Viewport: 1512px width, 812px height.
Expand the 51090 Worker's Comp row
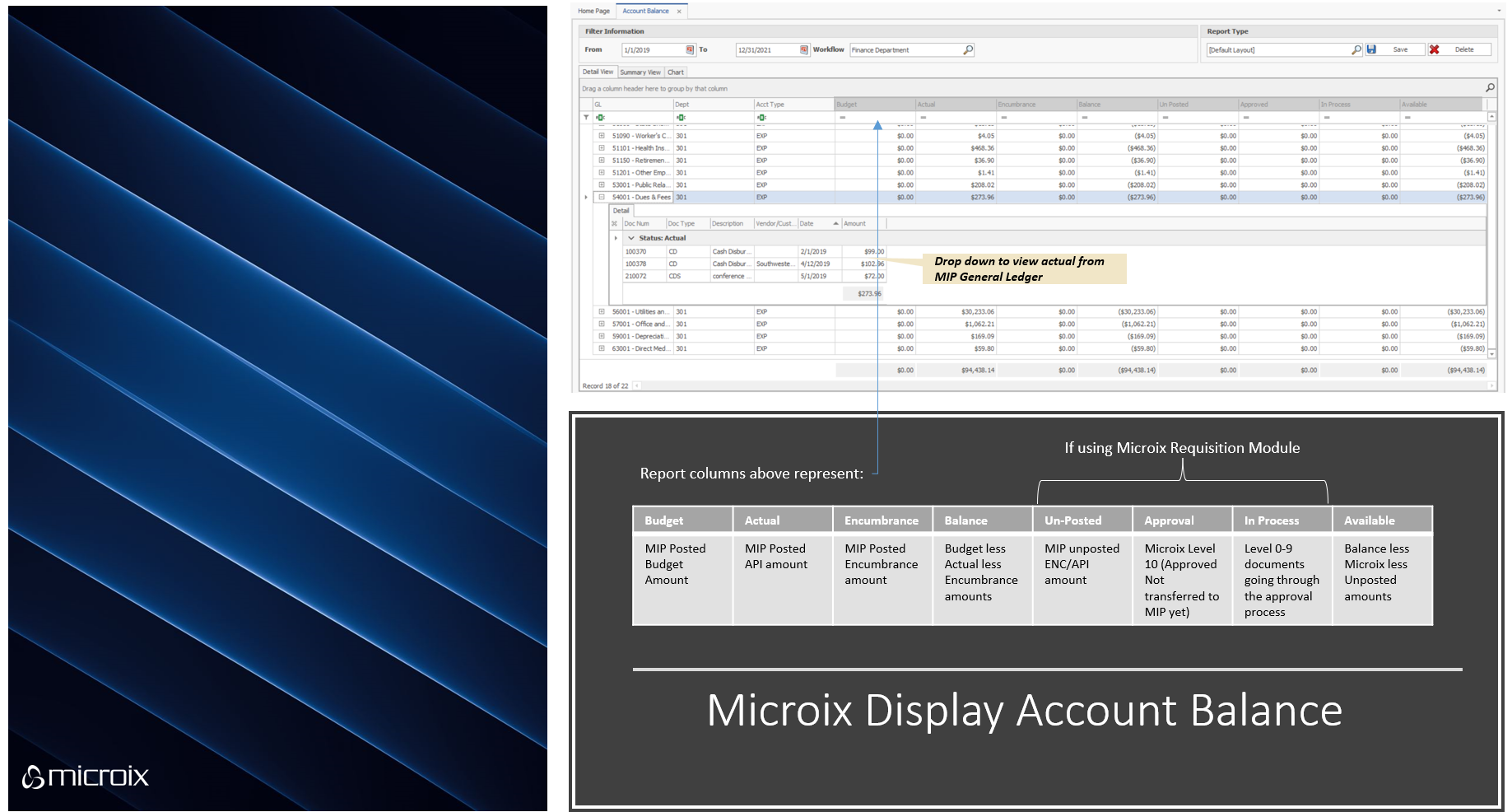[602, 136]
